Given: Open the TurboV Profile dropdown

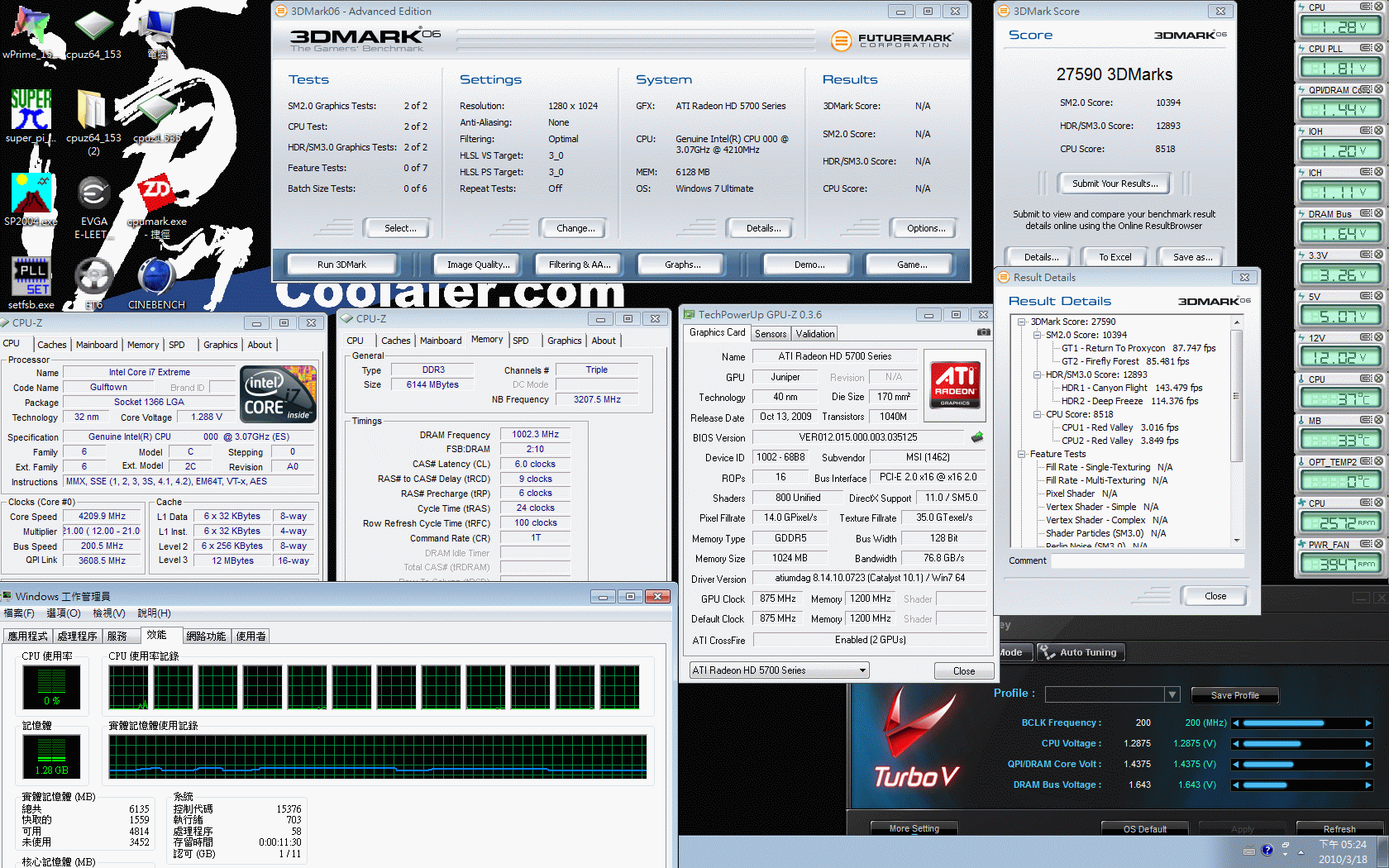Looking at the screenshot, I should click(x=1172, y=694).
